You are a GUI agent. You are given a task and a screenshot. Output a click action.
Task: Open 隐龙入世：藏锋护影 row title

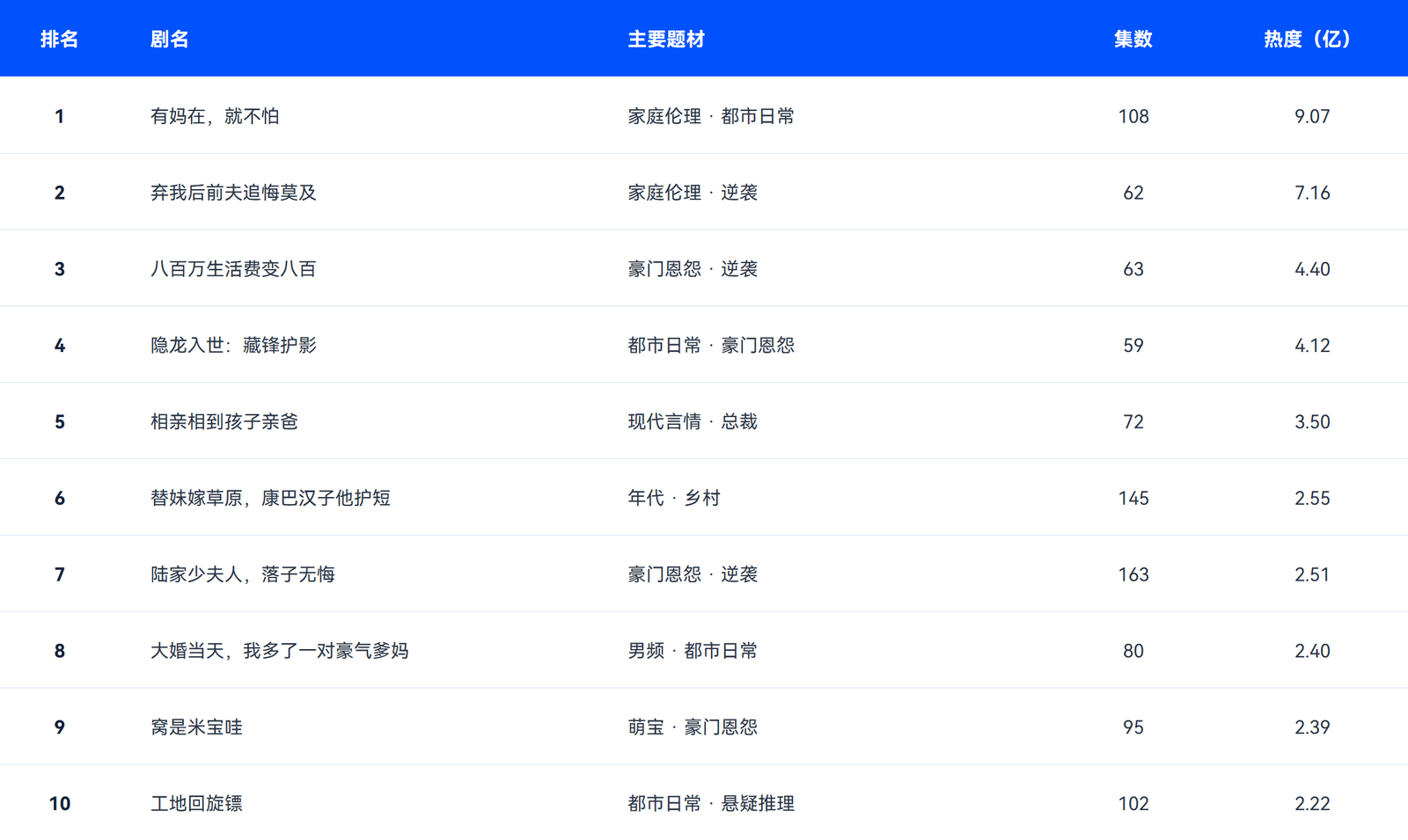tap(233, 346)
